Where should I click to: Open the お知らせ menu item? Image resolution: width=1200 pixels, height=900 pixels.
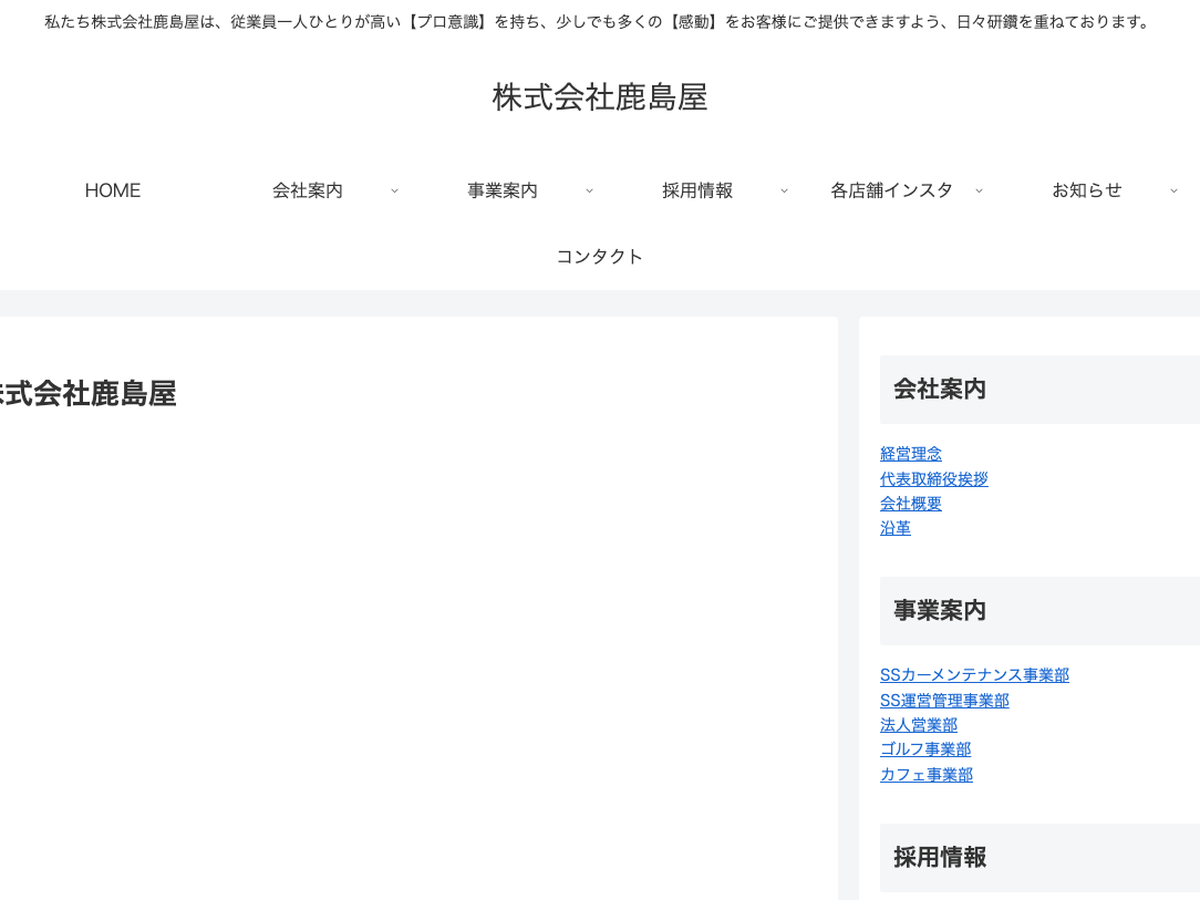click(x=1086, y=190)
